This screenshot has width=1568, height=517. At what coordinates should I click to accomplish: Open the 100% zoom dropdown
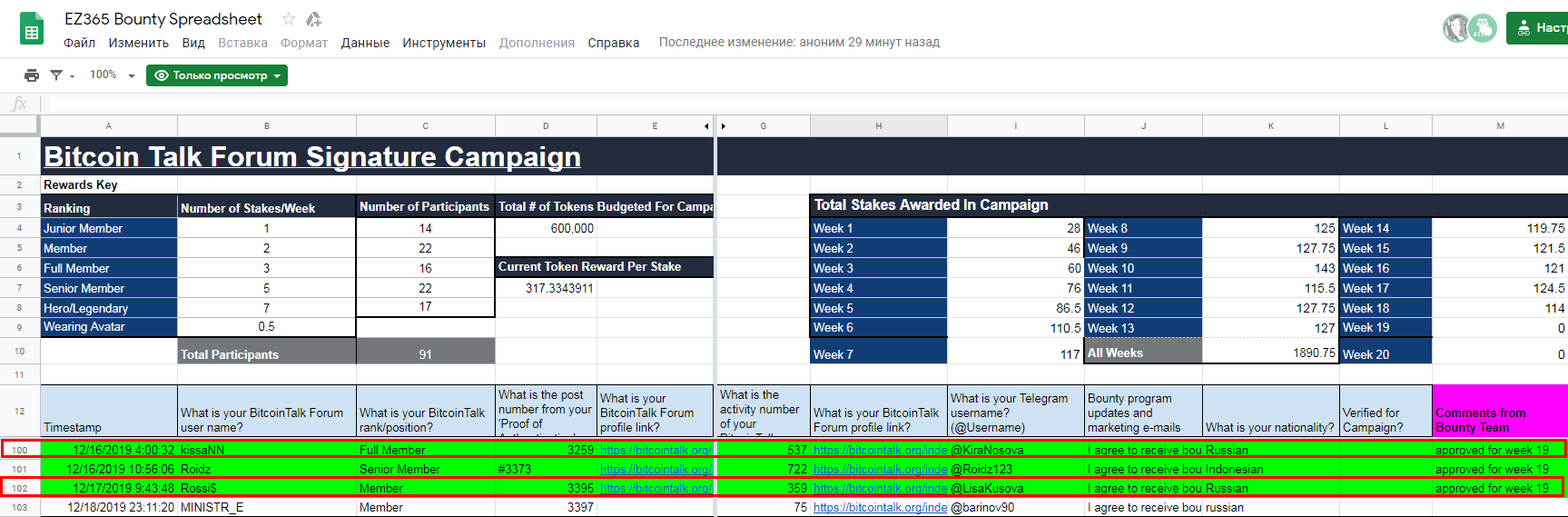click(113, 75)
